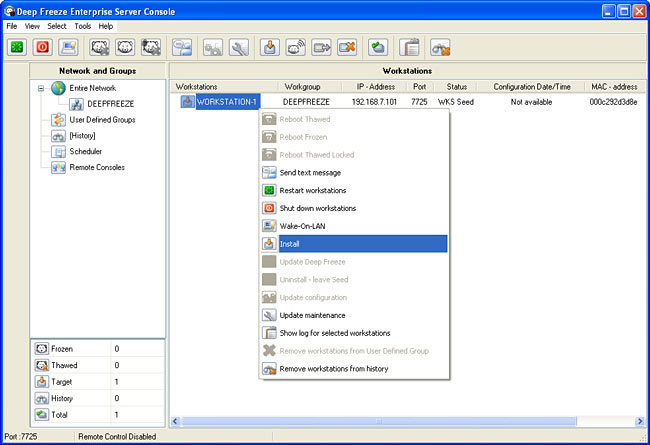Click the Frozen bear icon in summary panel
Viewport: 650px width, 445px height.
click(41, 349)
